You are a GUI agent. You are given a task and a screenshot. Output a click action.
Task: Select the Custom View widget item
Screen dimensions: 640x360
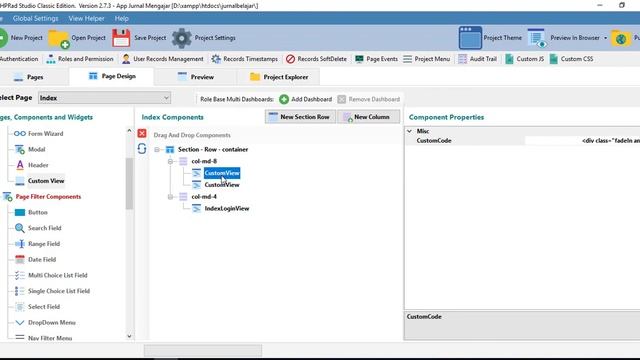click(x=46, y=181)
